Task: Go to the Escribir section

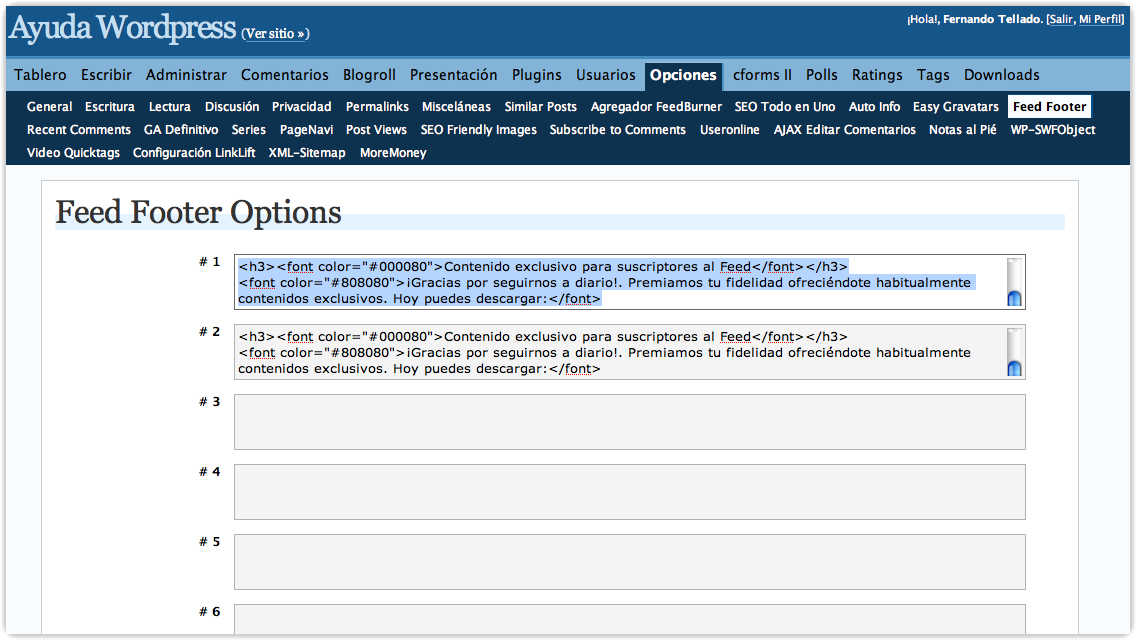Action: (x=106, y=75)
